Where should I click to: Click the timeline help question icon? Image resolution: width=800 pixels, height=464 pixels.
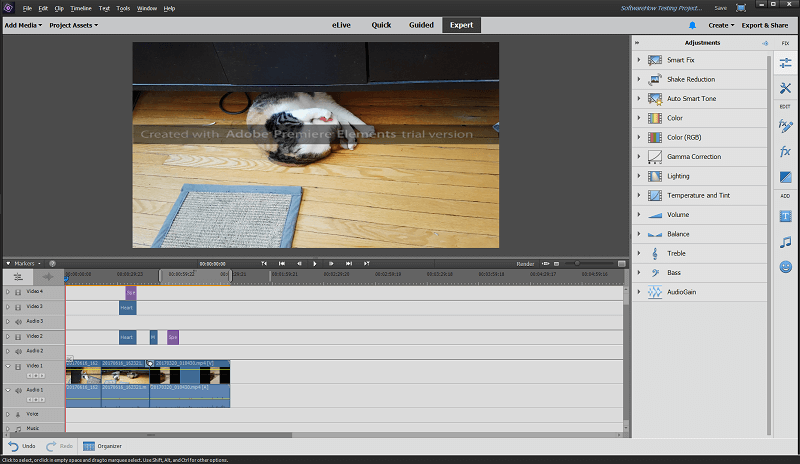pos(52,263)
